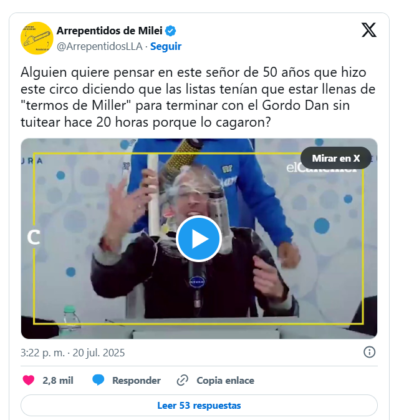Click Copia enlace text
This screenshot has height=420, width=404.
tap(225, 380)
